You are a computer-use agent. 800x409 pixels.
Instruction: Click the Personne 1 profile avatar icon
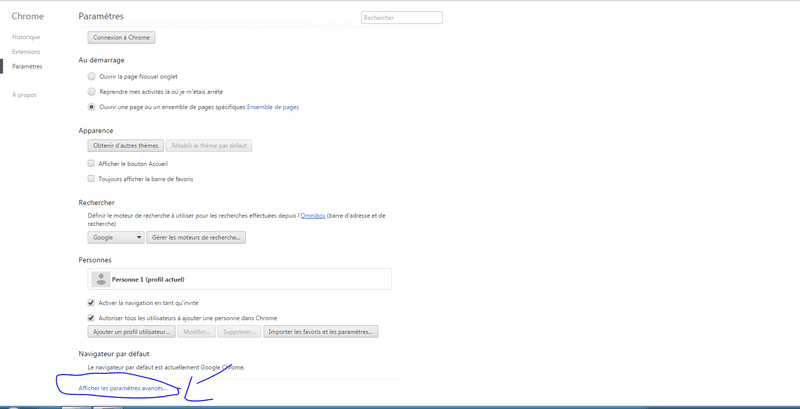point(101,279)
